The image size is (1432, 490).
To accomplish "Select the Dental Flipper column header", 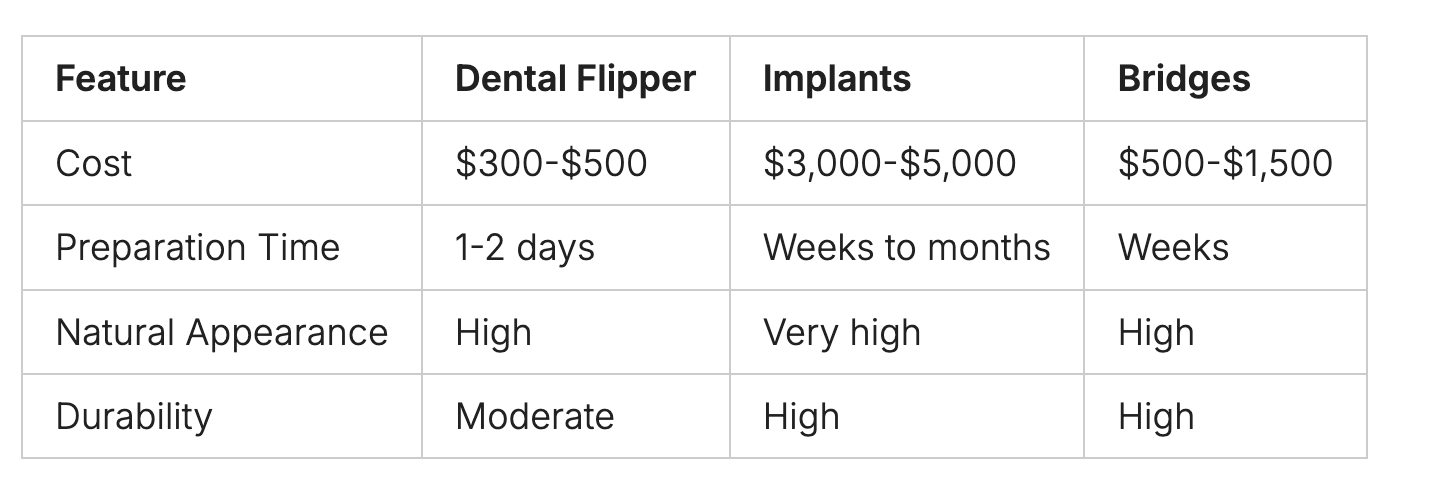I will pos(575,79).
